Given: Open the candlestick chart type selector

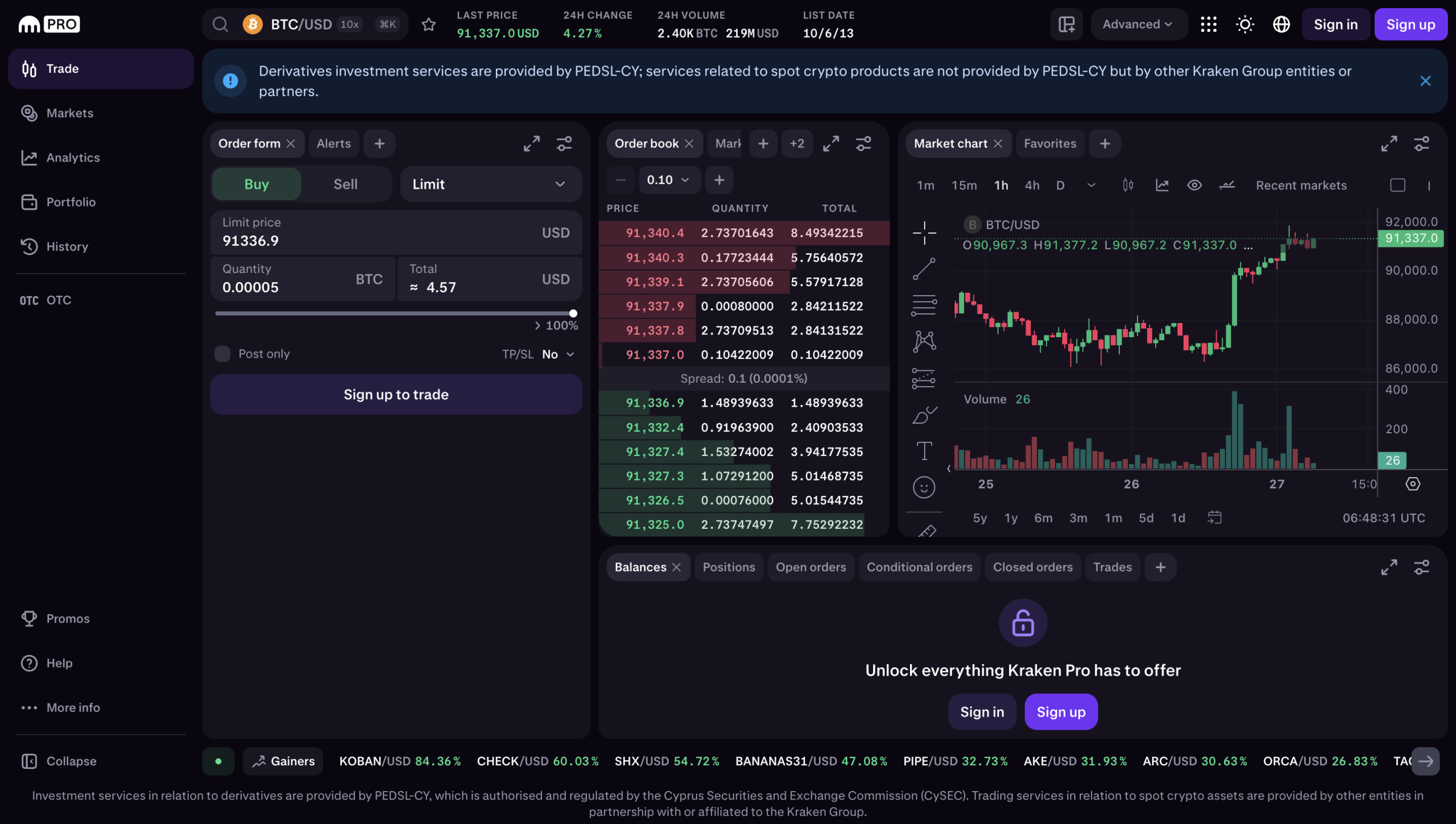Looking at the screenshot, I should pyautogui.click(x=1128, y=185).
